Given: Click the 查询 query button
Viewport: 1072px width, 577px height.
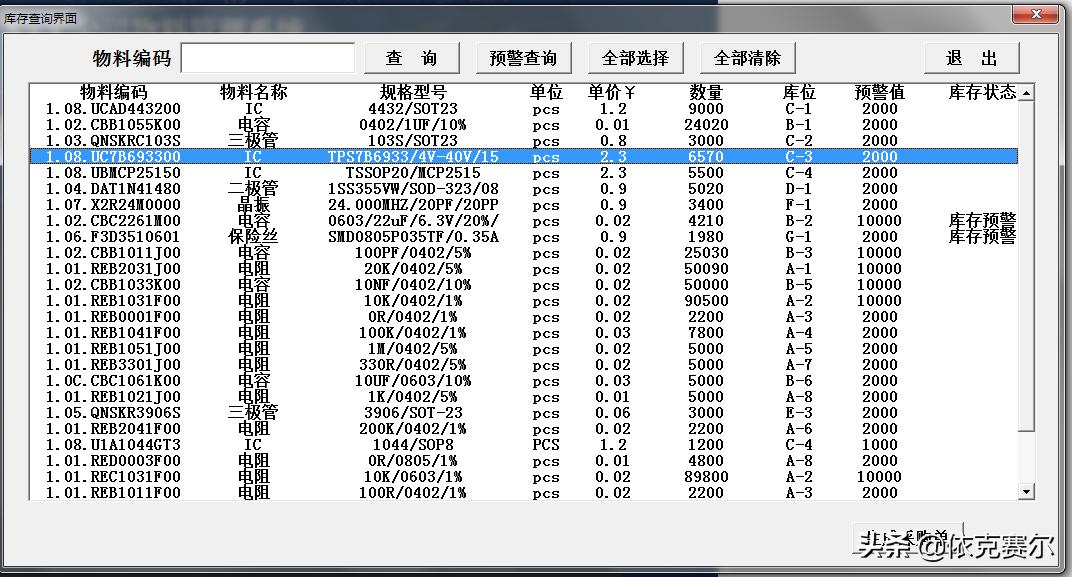Looking at the screenshot, I should (x=411, y=58).
